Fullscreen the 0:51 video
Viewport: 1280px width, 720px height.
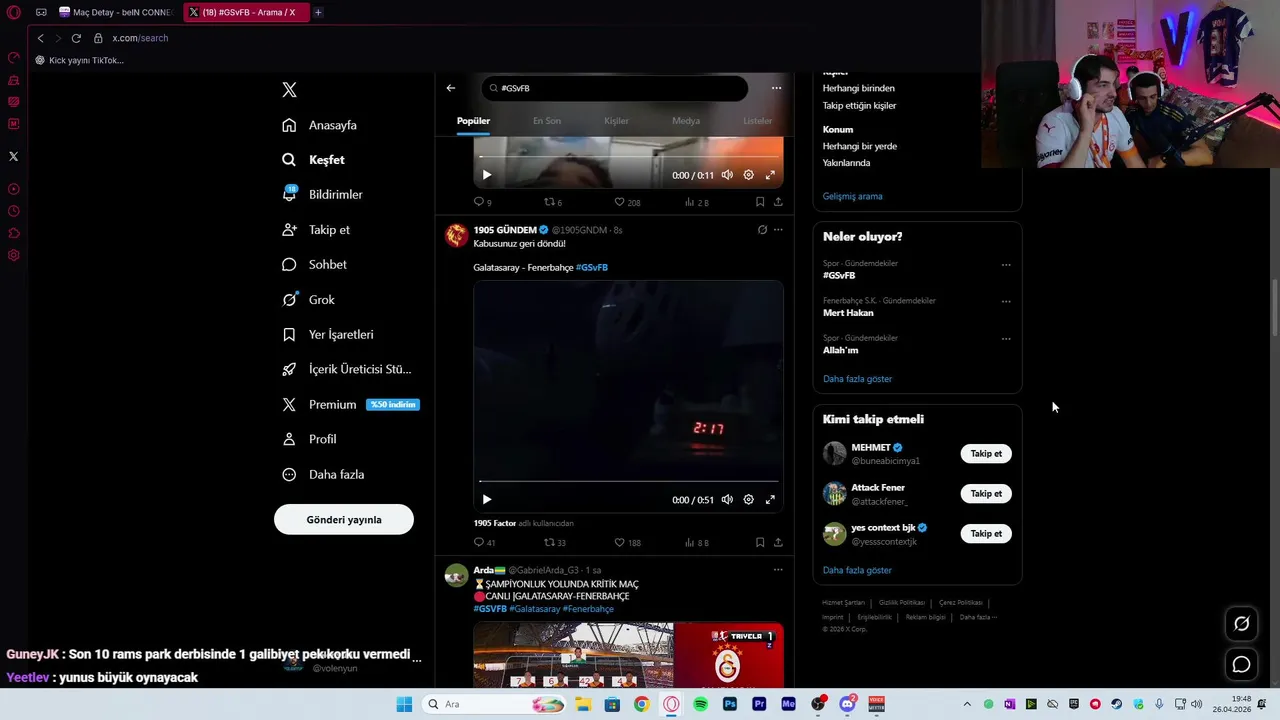[x=770, y=500]
